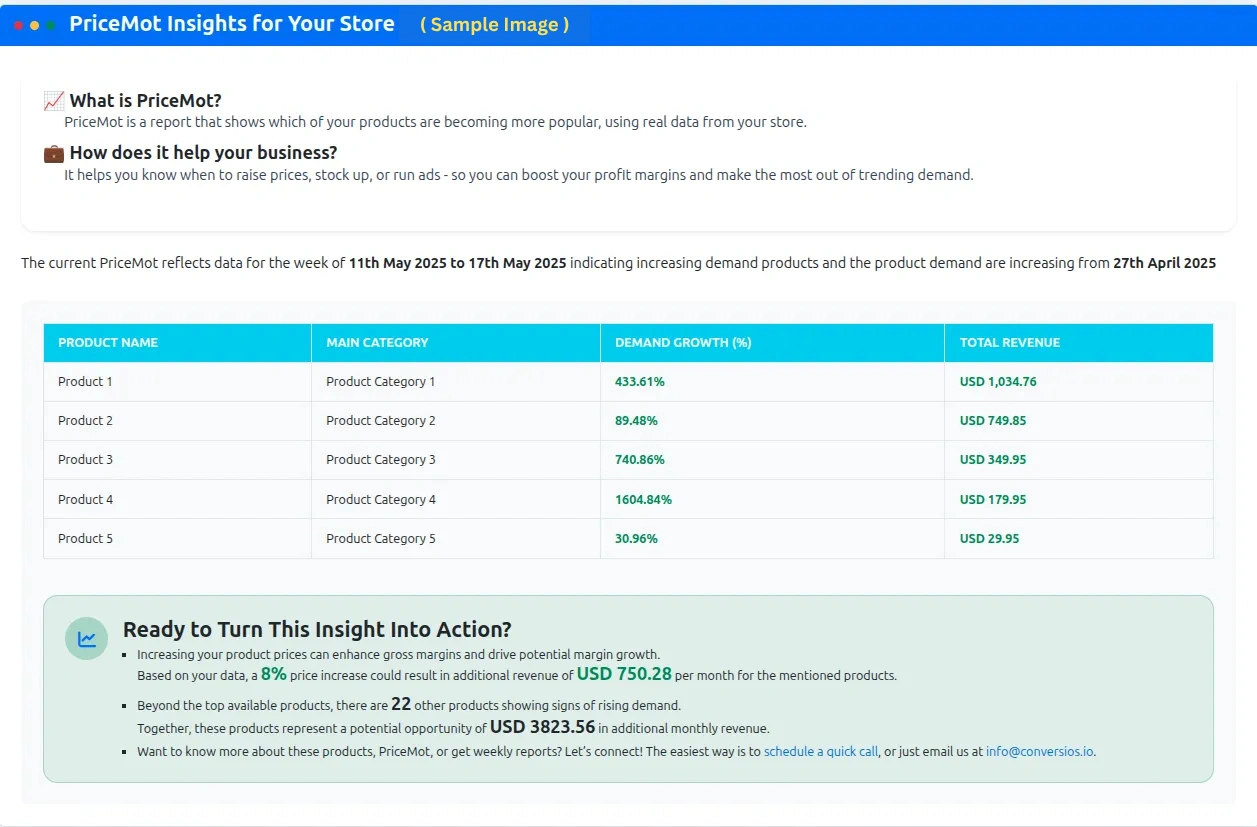Open the schedule a quick call link
Screen dimensions: 1257x827
(x=821, y=751)
